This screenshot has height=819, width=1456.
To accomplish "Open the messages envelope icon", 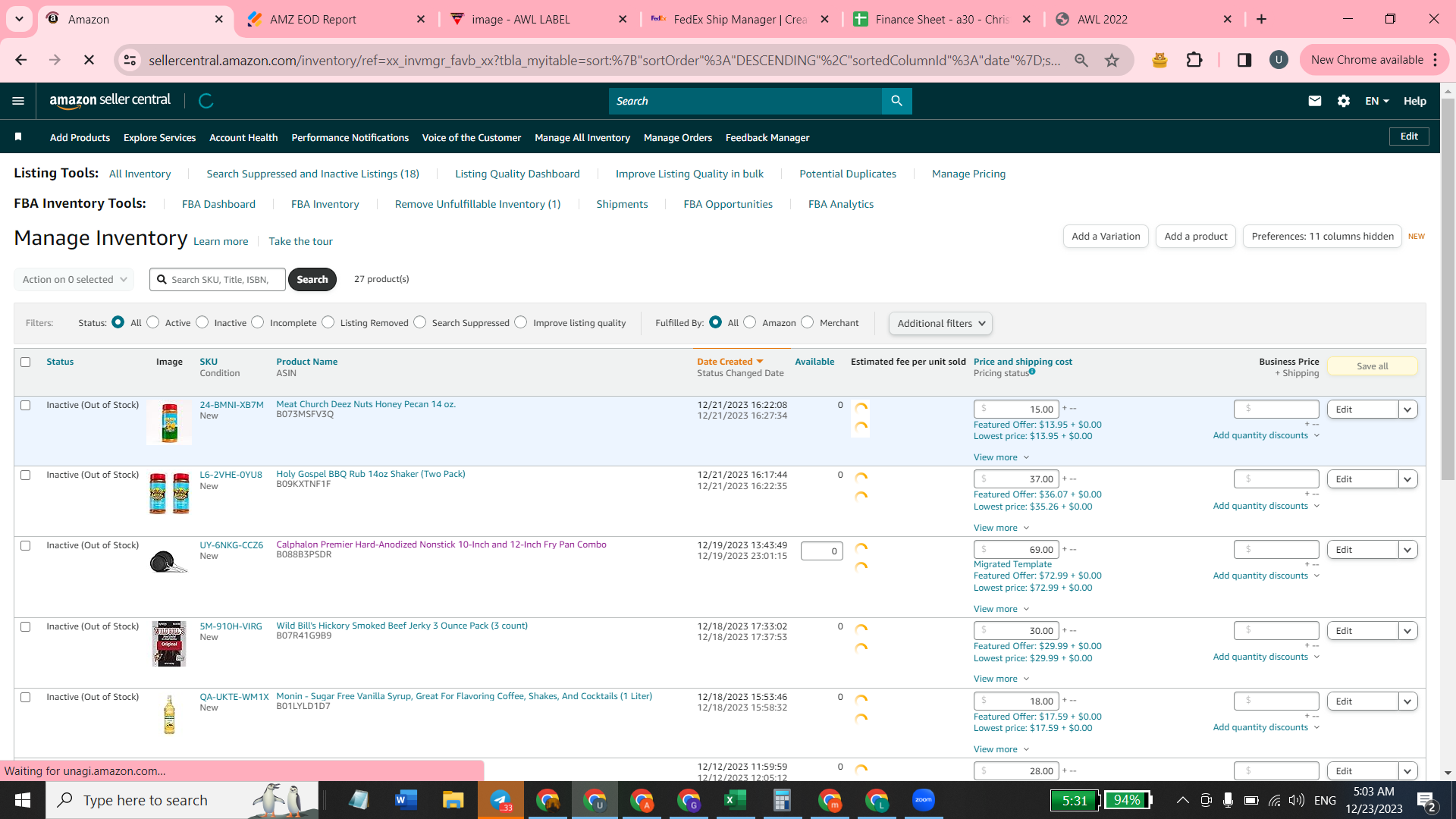I will (x=1315, y=101).
